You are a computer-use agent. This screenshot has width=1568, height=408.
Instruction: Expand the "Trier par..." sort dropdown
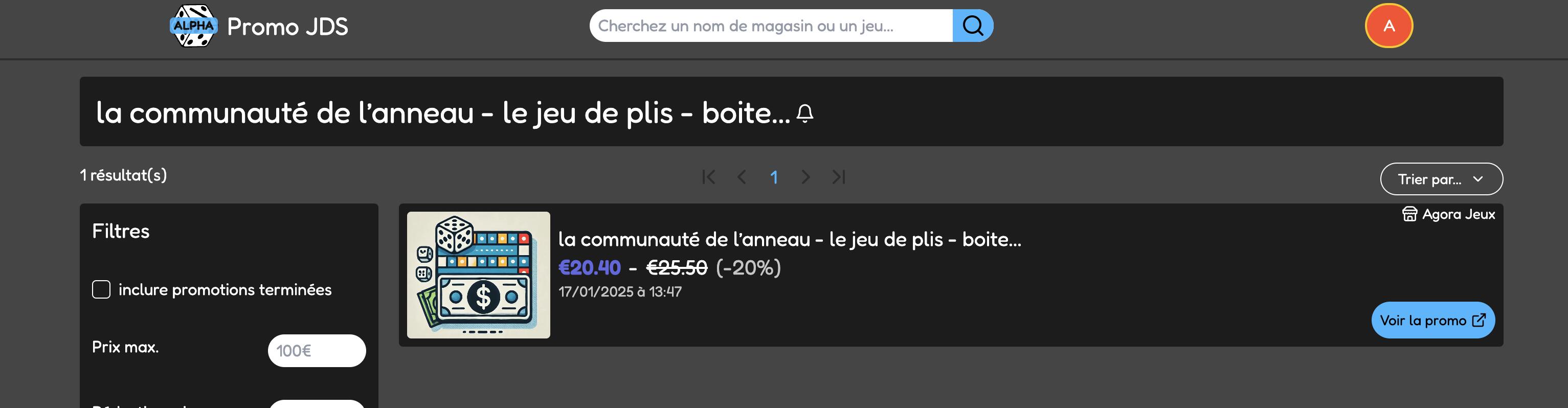1441,179
